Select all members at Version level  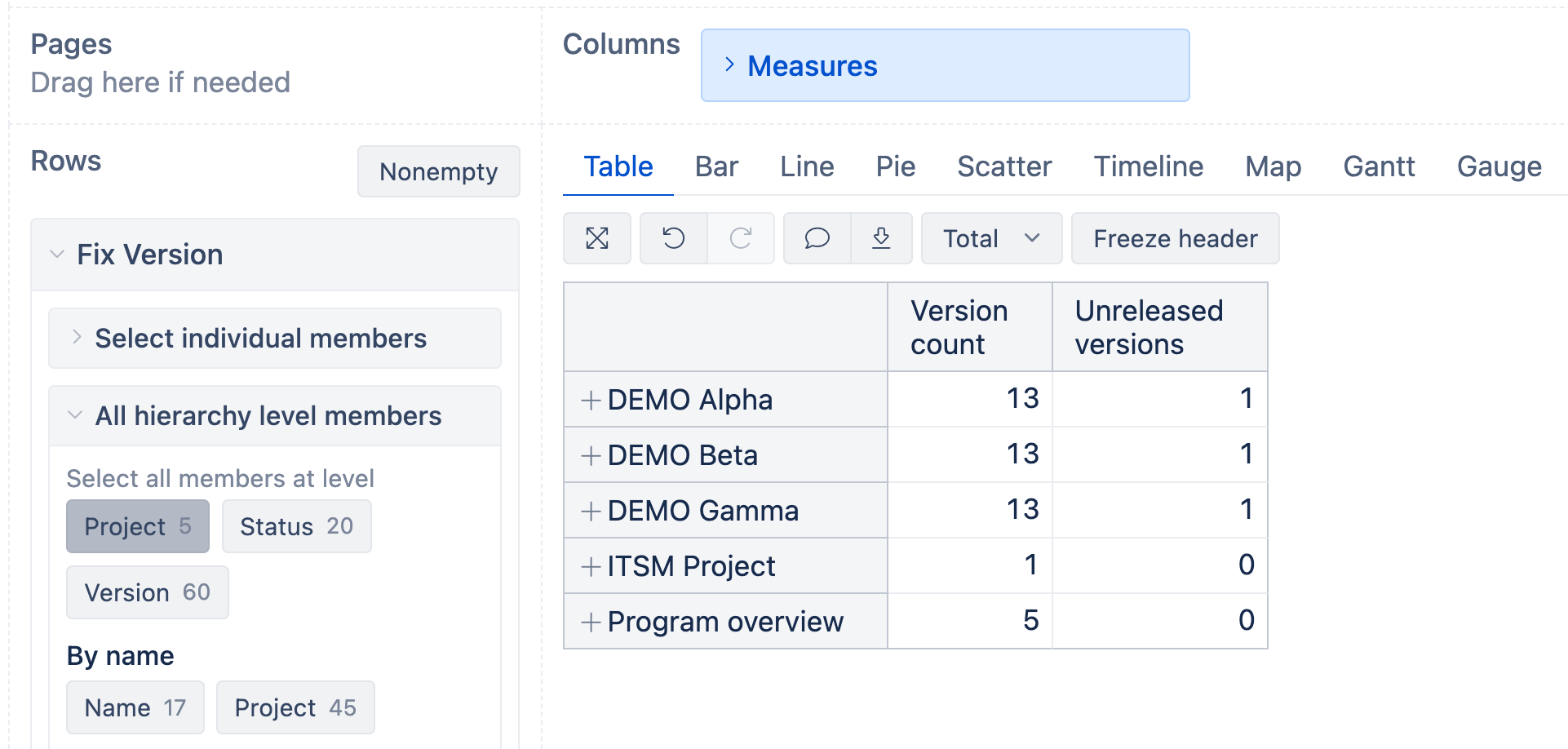pos(147,592)
